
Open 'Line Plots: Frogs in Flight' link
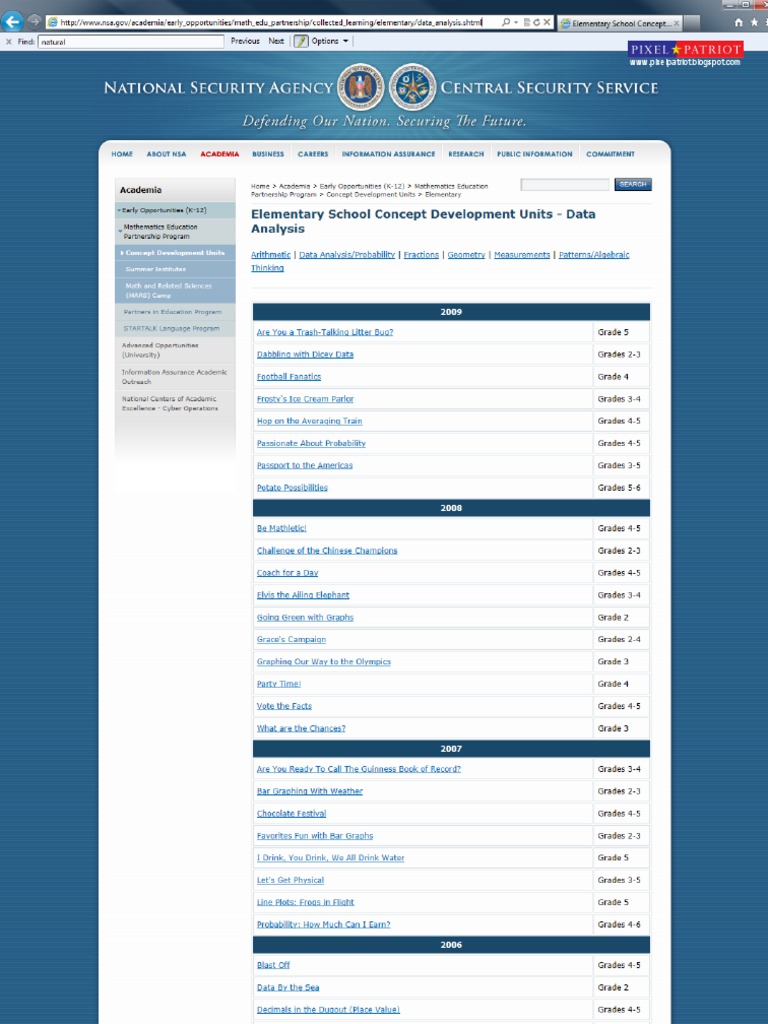(x=305, y=903)
